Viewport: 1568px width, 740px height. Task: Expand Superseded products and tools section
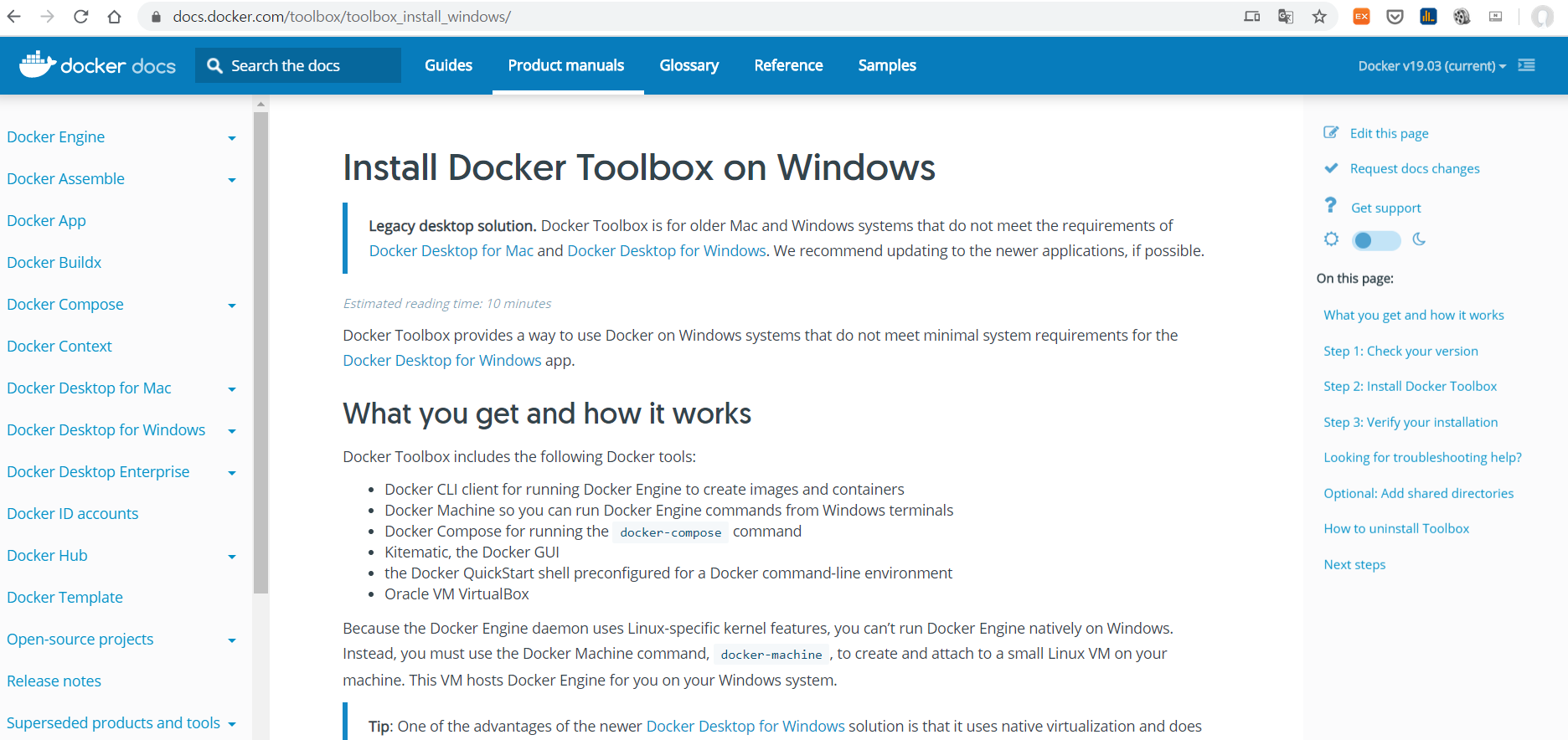232,724
